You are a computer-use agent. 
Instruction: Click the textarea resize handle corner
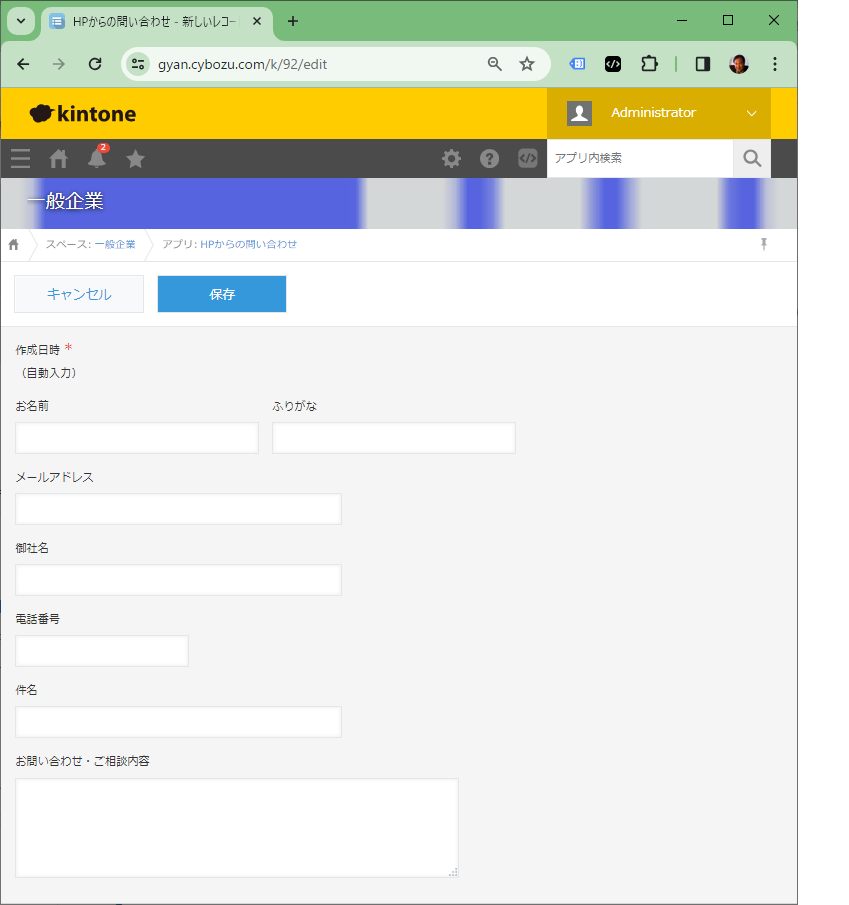(454, 873)
